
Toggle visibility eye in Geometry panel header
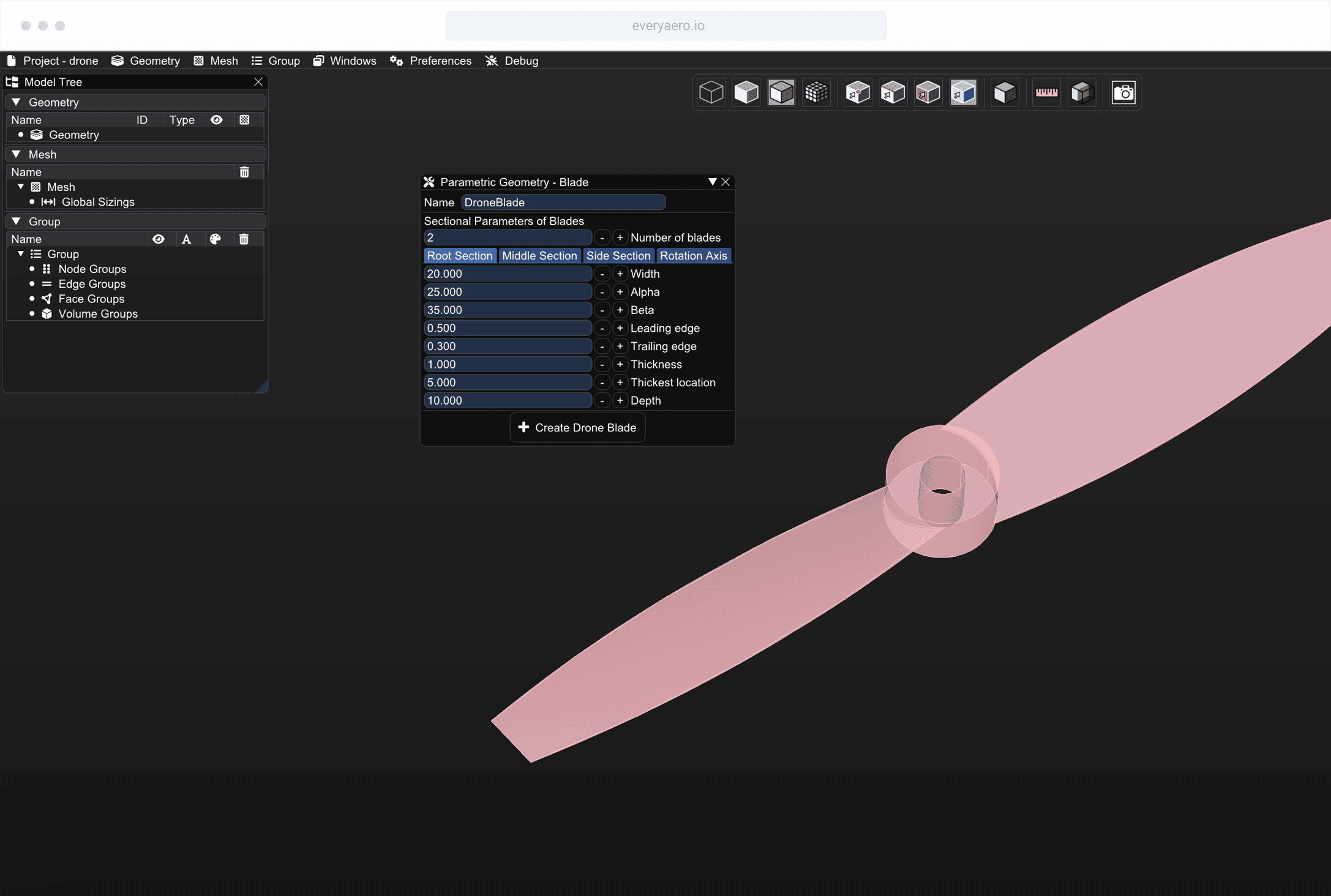click(x=216, y=120)
